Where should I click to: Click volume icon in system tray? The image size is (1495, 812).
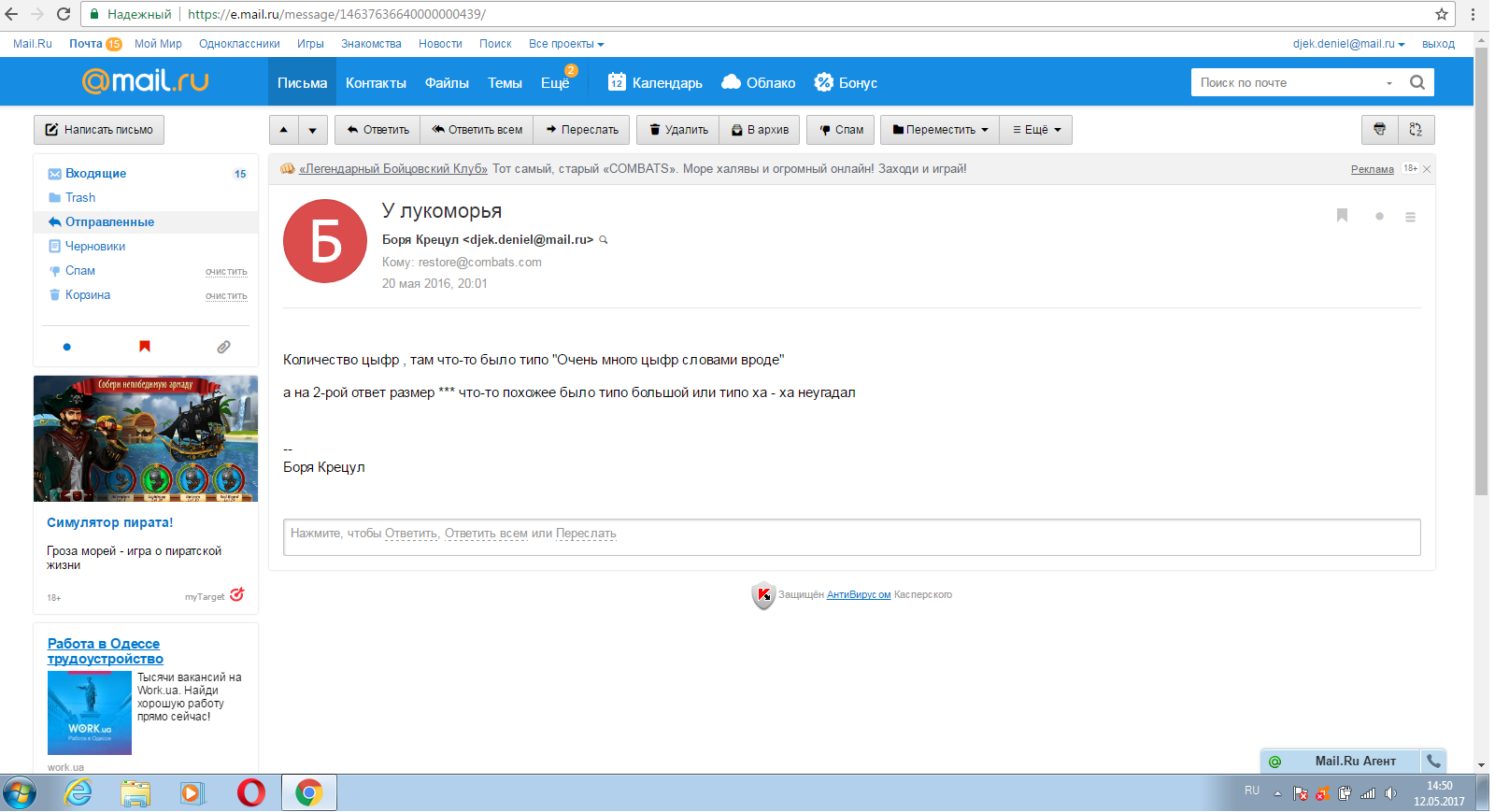[1390, 793]
